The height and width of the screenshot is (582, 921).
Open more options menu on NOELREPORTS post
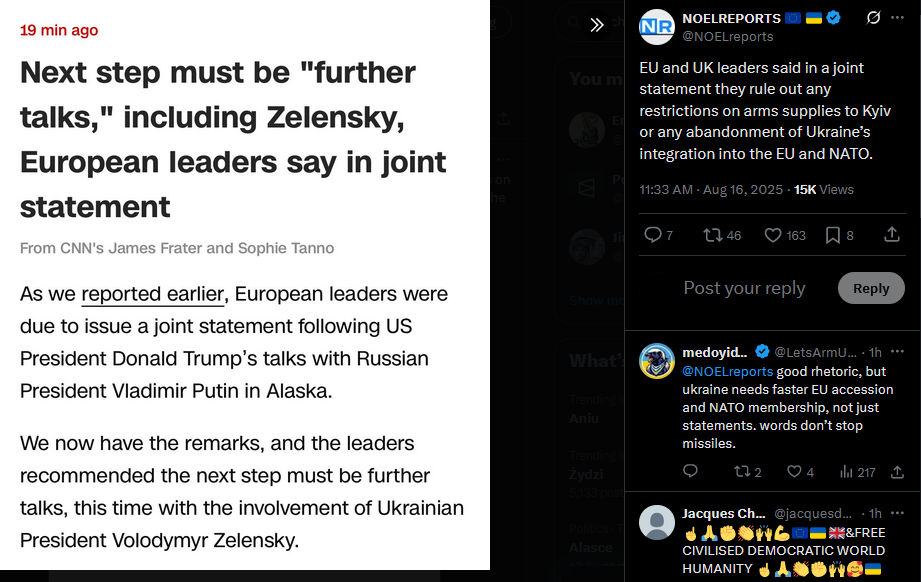pyautogui.click(x=897, y=18)
